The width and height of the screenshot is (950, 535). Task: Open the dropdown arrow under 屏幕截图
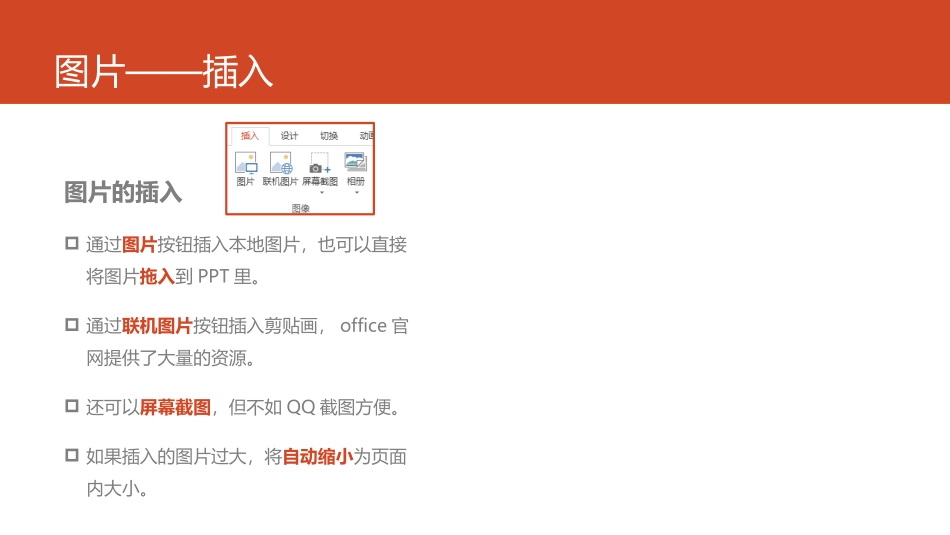[x=322, y=193]
